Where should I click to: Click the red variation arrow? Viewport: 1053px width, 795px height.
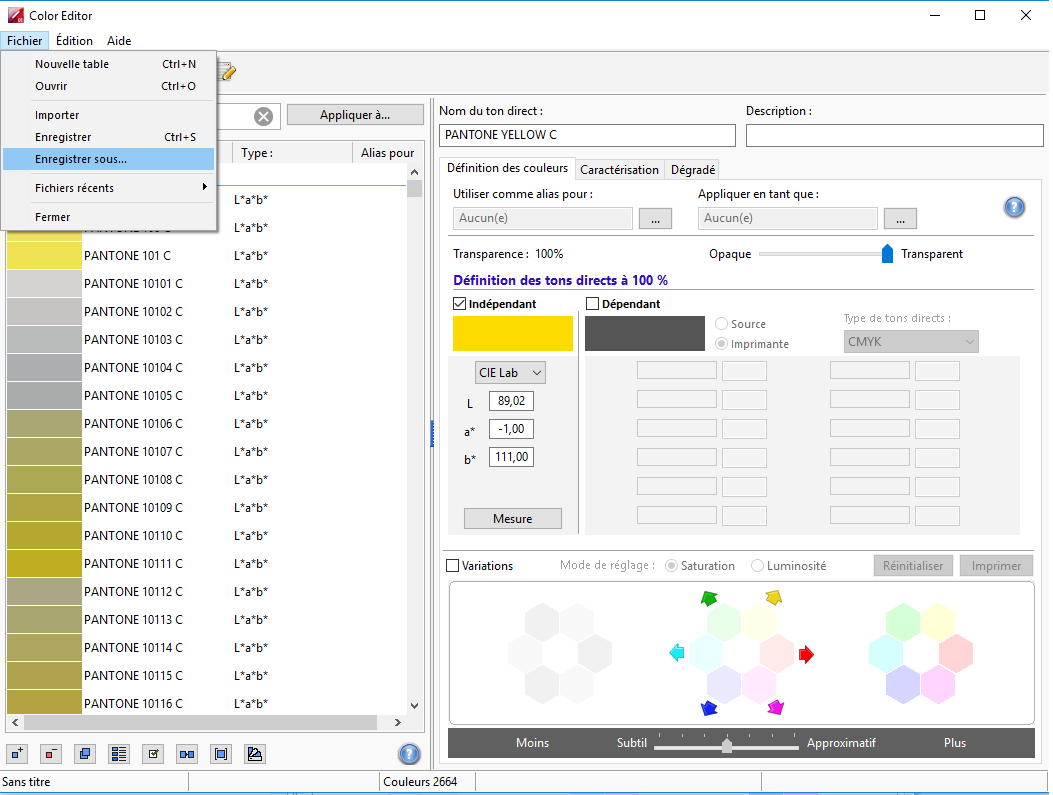coord(806,654)
